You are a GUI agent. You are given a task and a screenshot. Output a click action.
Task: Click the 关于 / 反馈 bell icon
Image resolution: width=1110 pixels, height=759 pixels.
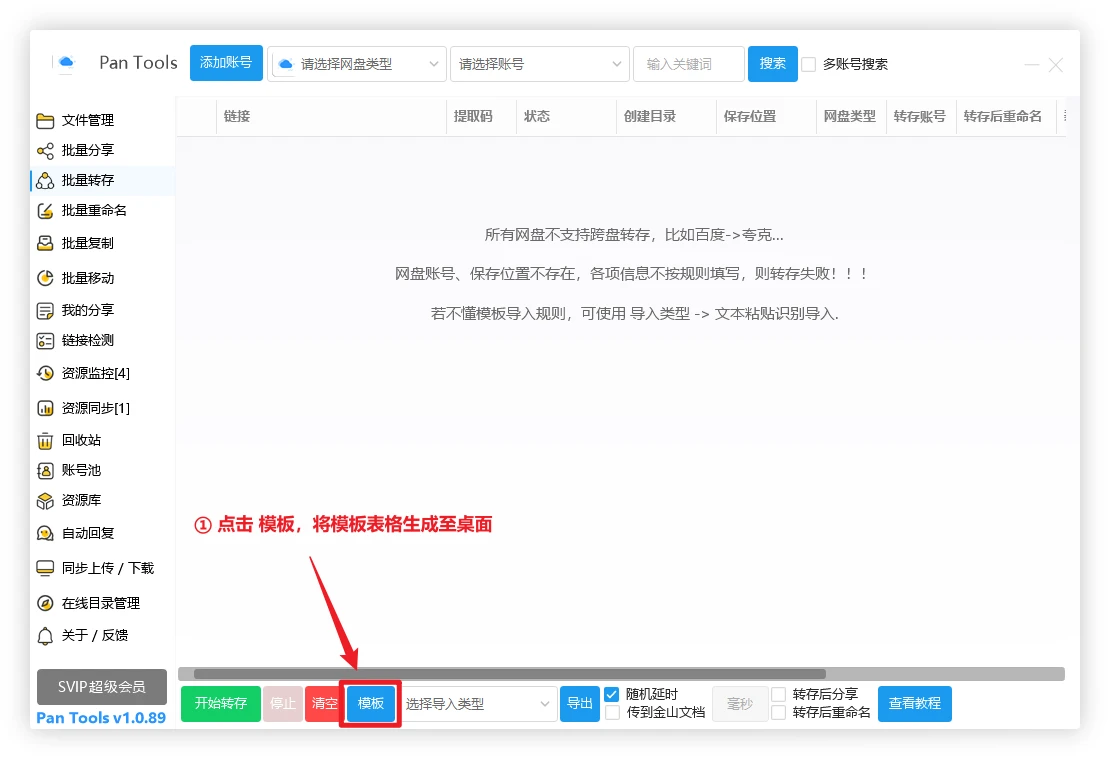click(x=45, y=636)
